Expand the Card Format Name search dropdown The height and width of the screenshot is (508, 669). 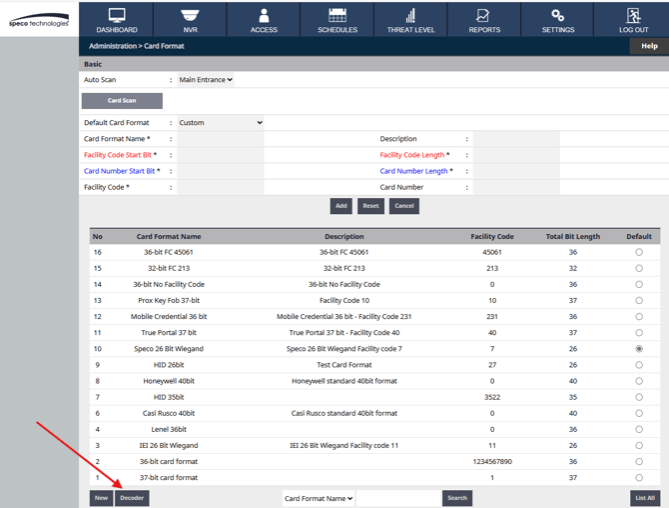318,498
